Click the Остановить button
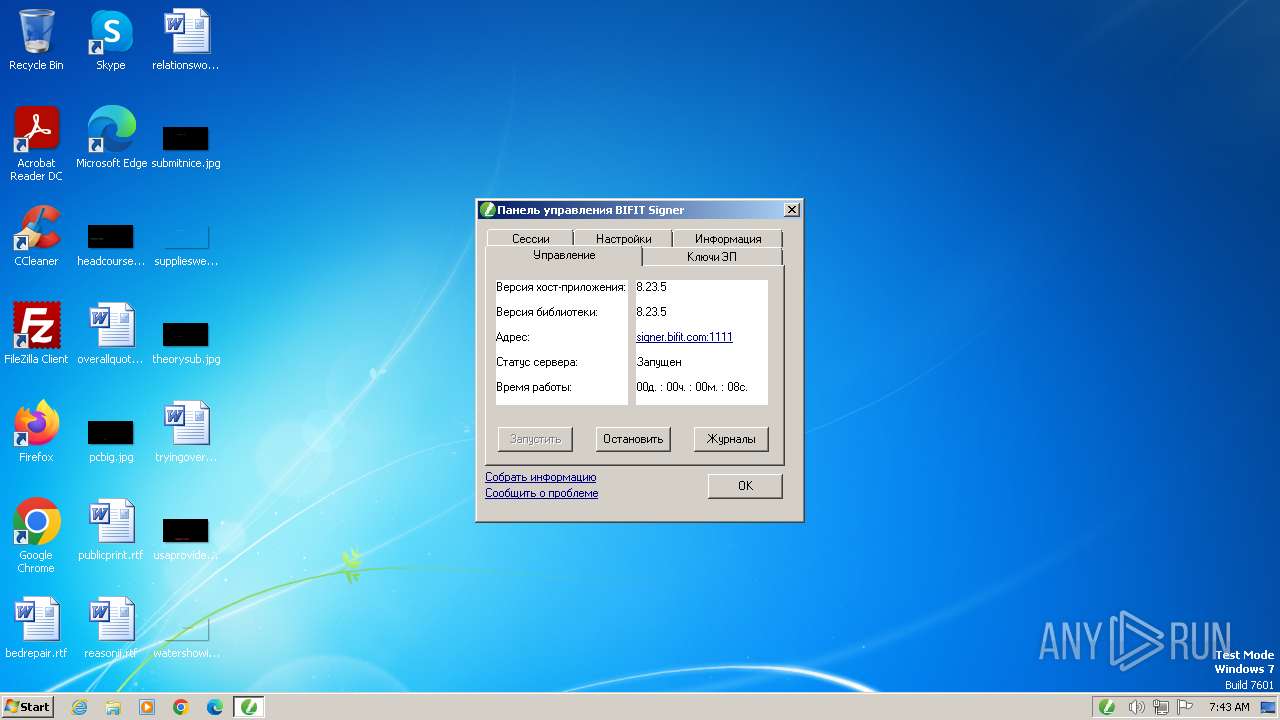This screenshot has height=720, width=1280. click(x=633, y=439)
